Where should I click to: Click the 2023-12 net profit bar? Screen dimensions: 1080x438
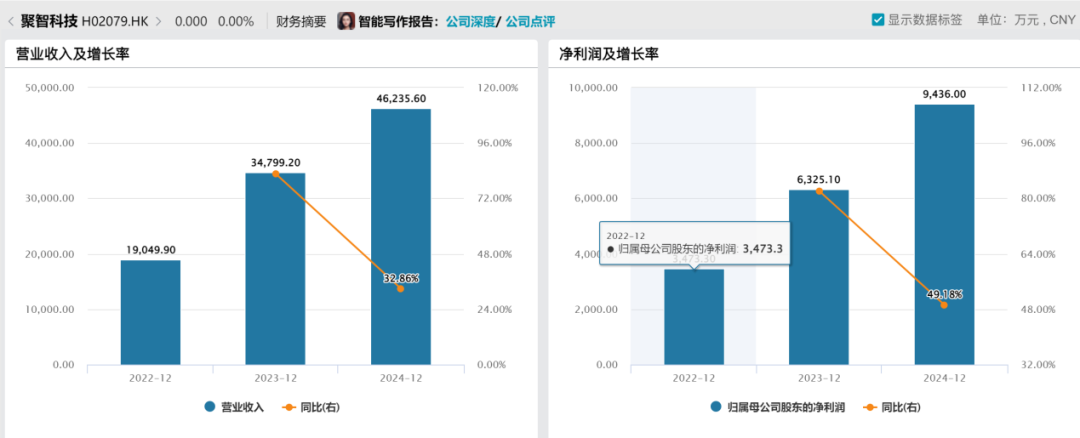pyautogui.click(x=818, y=278)
